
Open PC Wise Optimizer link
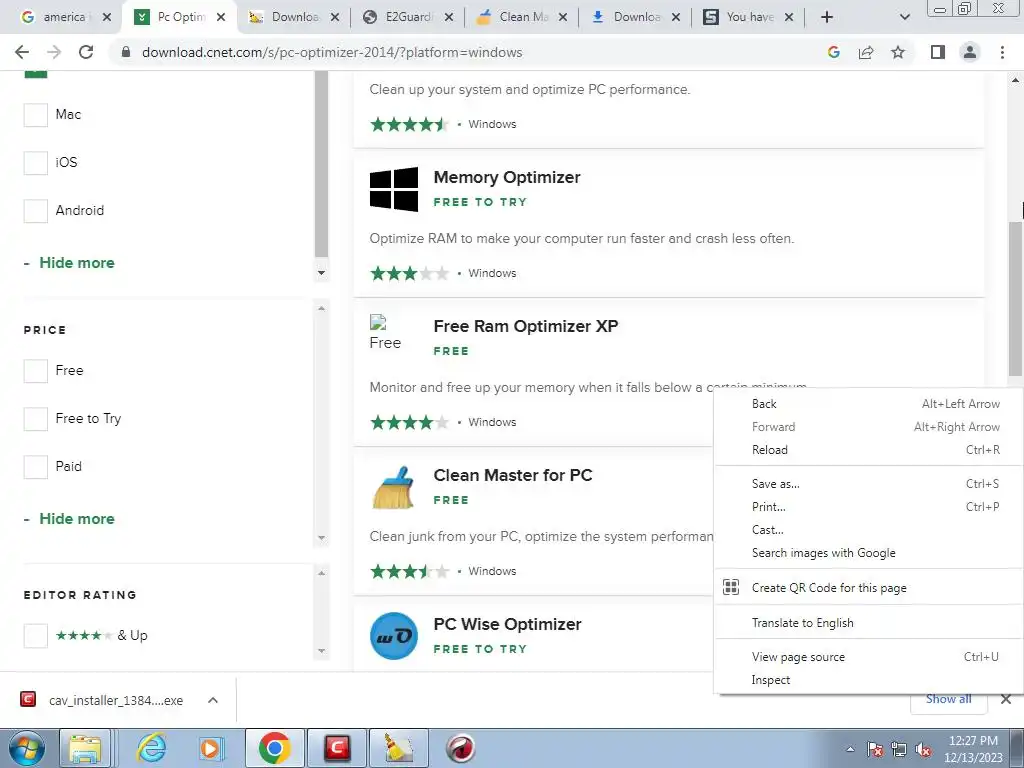[x=507, y=624]
